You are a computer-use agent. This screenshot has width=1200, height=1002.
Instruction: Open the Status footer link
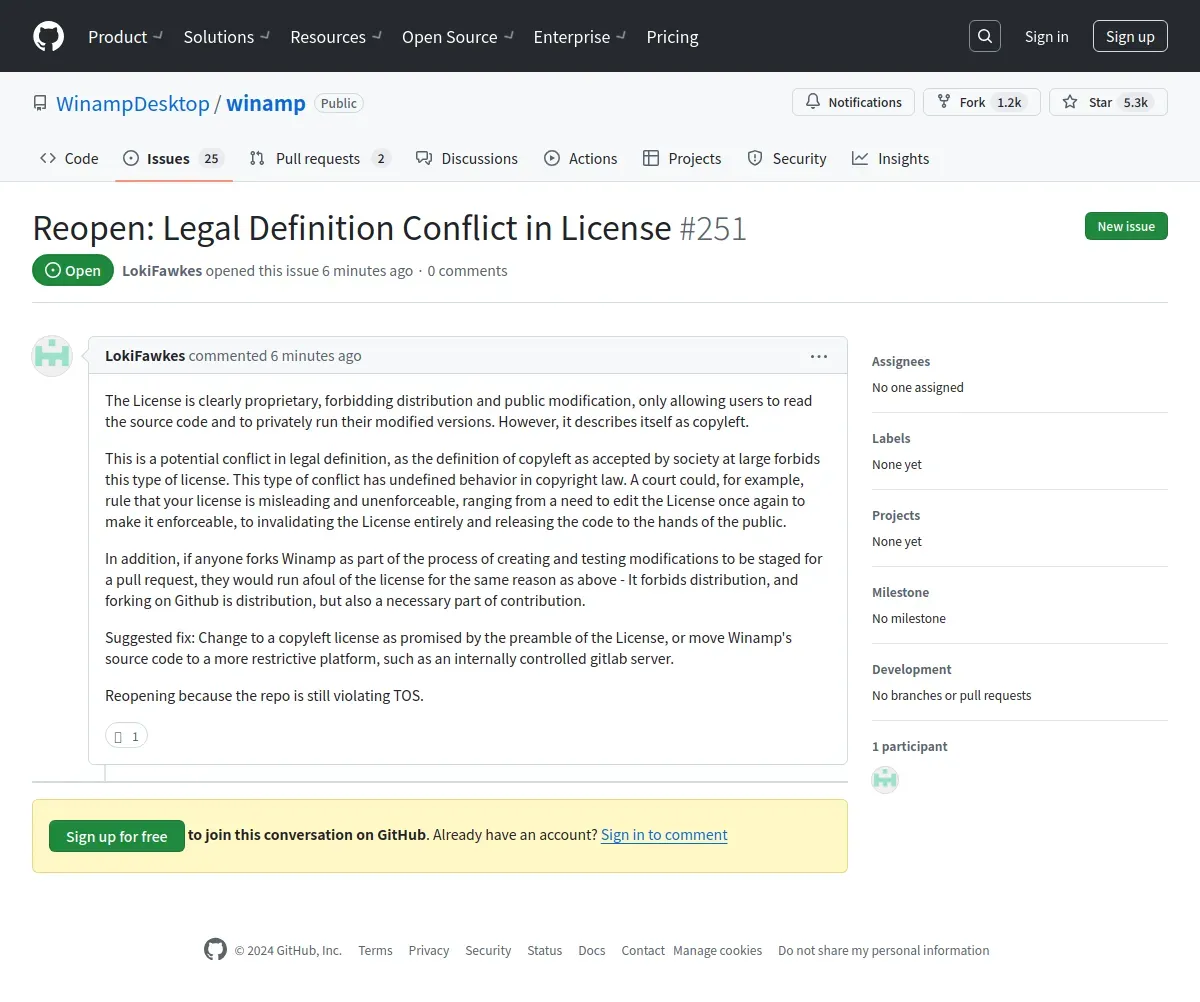(545, 951)
